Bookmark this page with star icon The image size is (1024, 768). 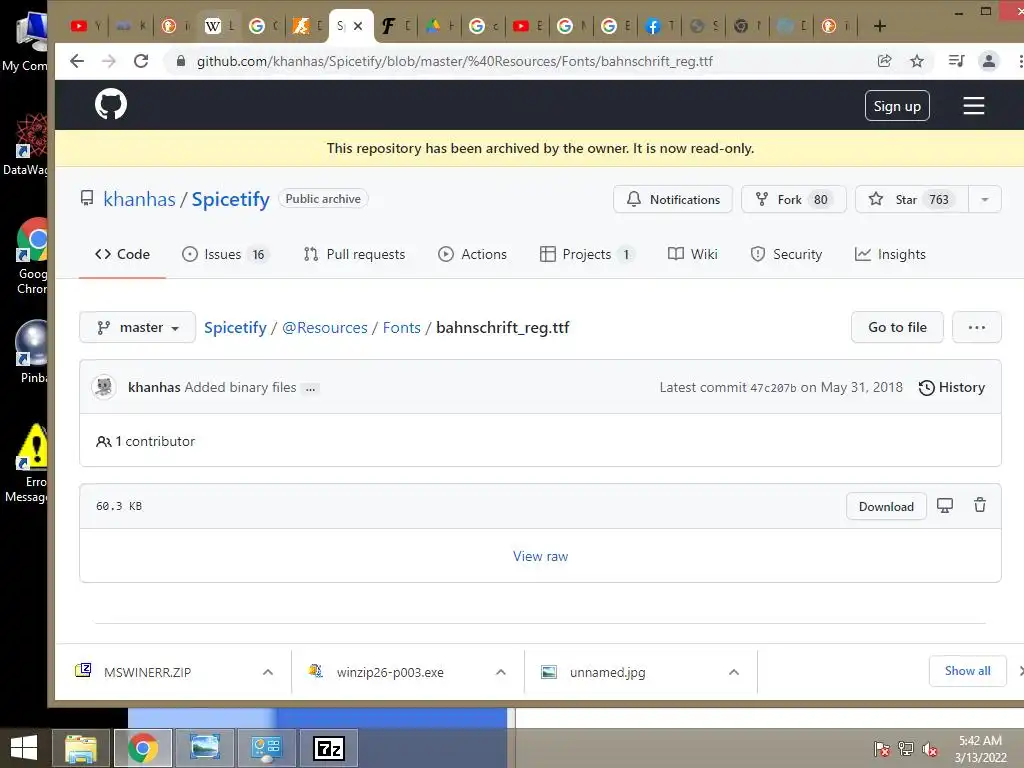(917, 61)
